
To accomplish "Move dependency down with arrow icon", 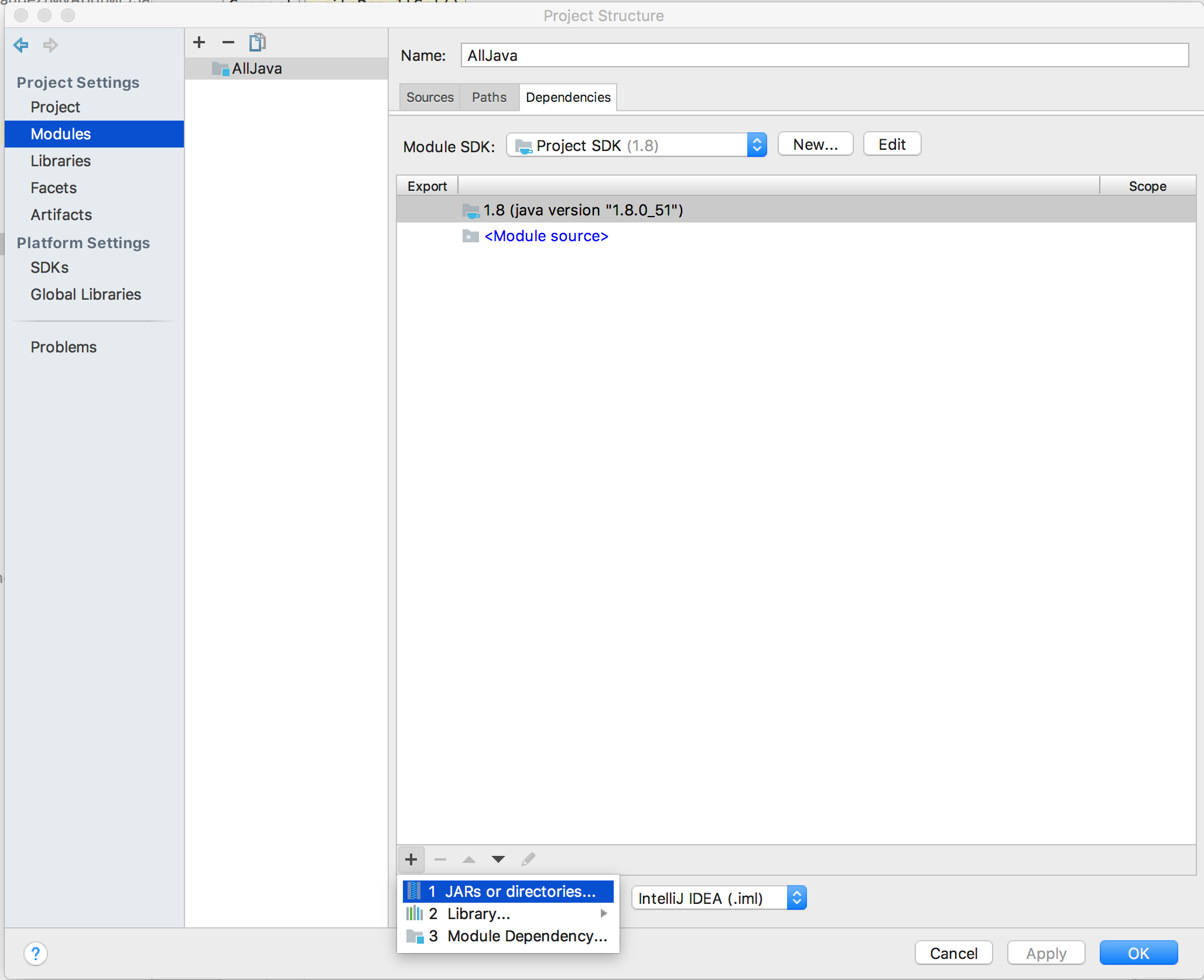I will click(498, 859).
